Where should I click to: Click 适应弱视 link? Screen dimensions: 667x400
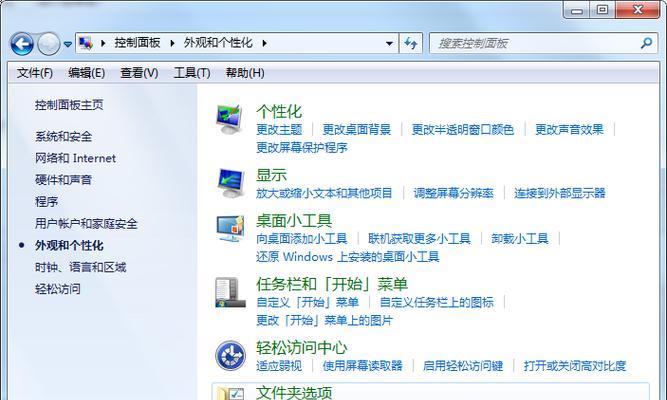pyautogui.click(x=279, y=366)
